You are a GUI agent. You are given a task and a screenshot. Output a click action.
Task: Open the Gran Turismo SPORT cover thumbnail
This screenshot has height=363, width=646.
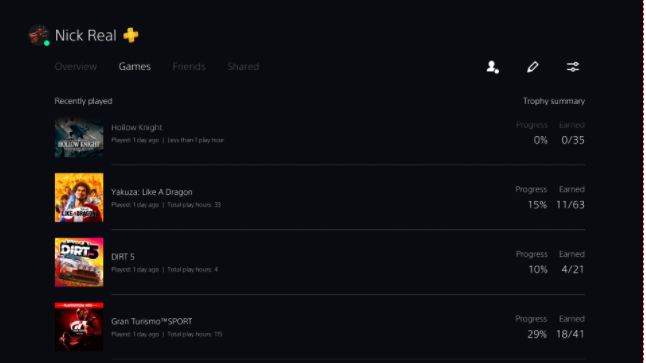pos(79,327)
